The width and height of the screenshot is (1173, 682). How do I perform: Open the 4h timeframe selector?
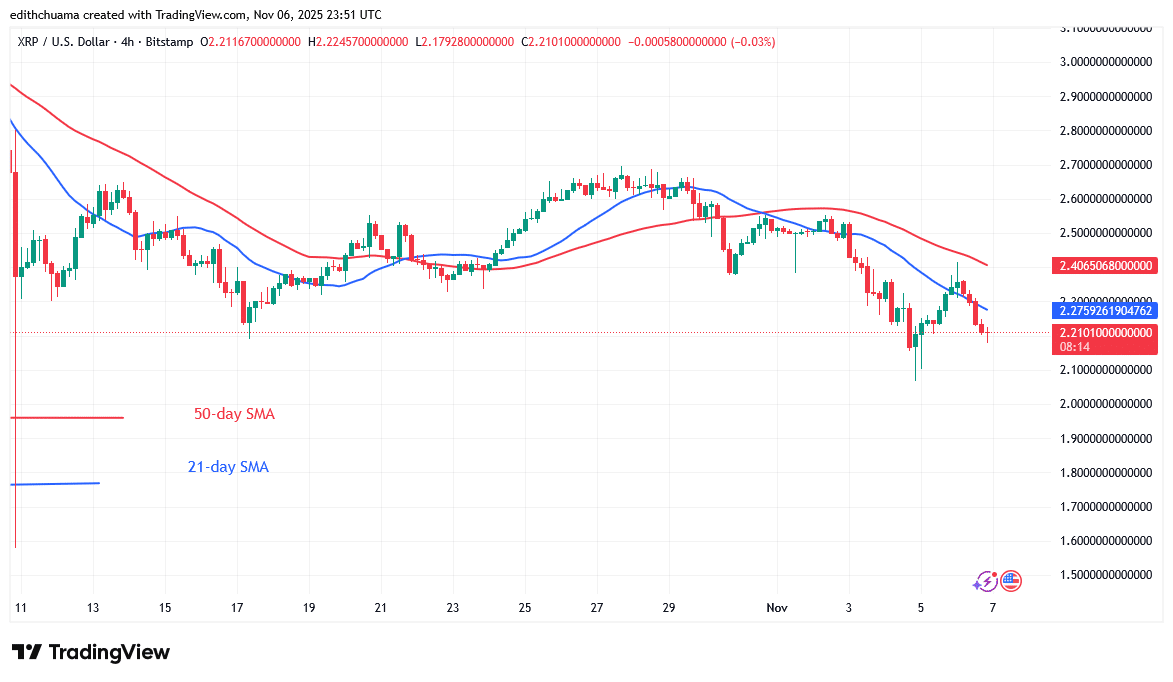click(x=125, y=43)
